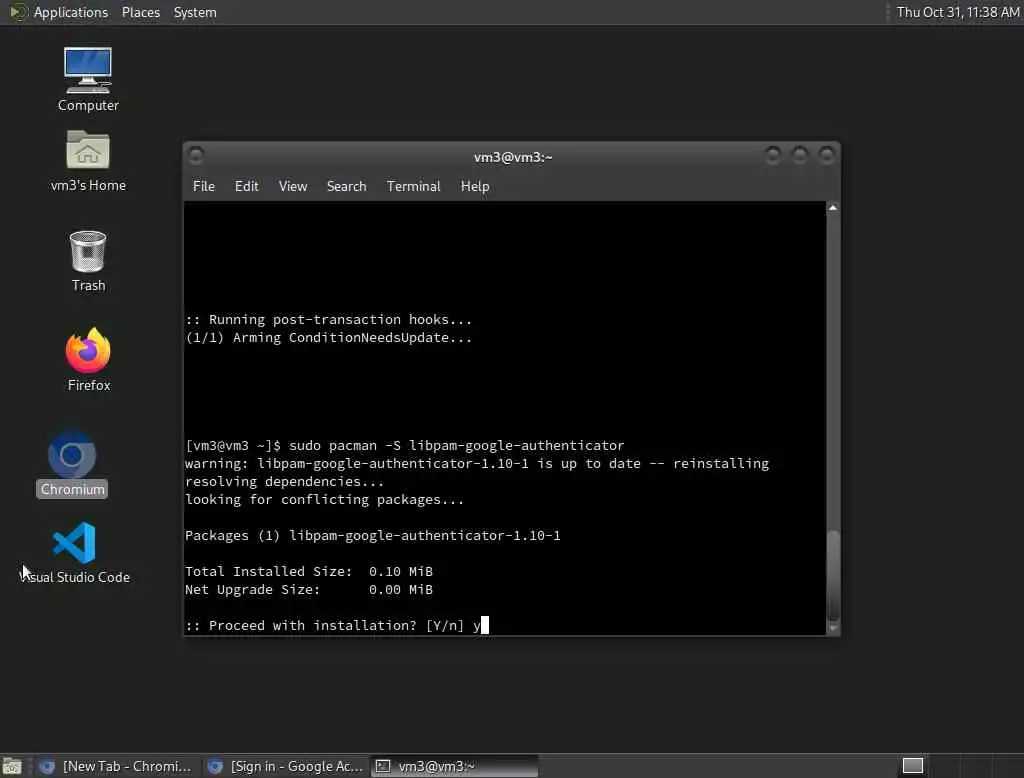Open the terminal View menu
Viewport: 1024px width, 778px height.
[x=293, y=186]
